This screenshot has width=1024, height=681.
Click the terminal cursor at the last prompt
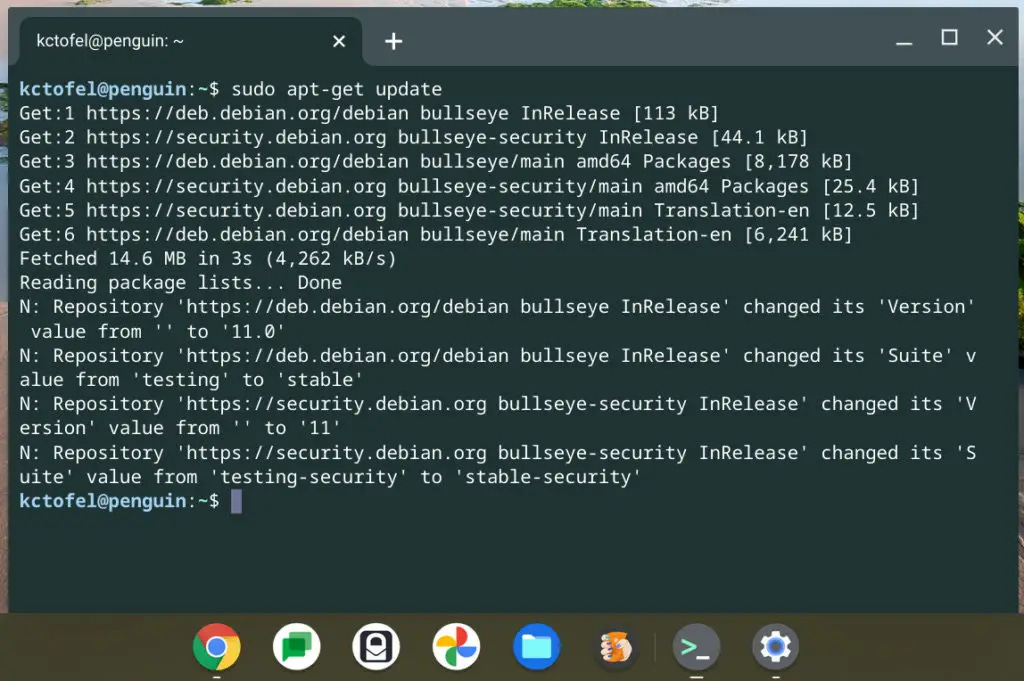(x=236, y=501)
